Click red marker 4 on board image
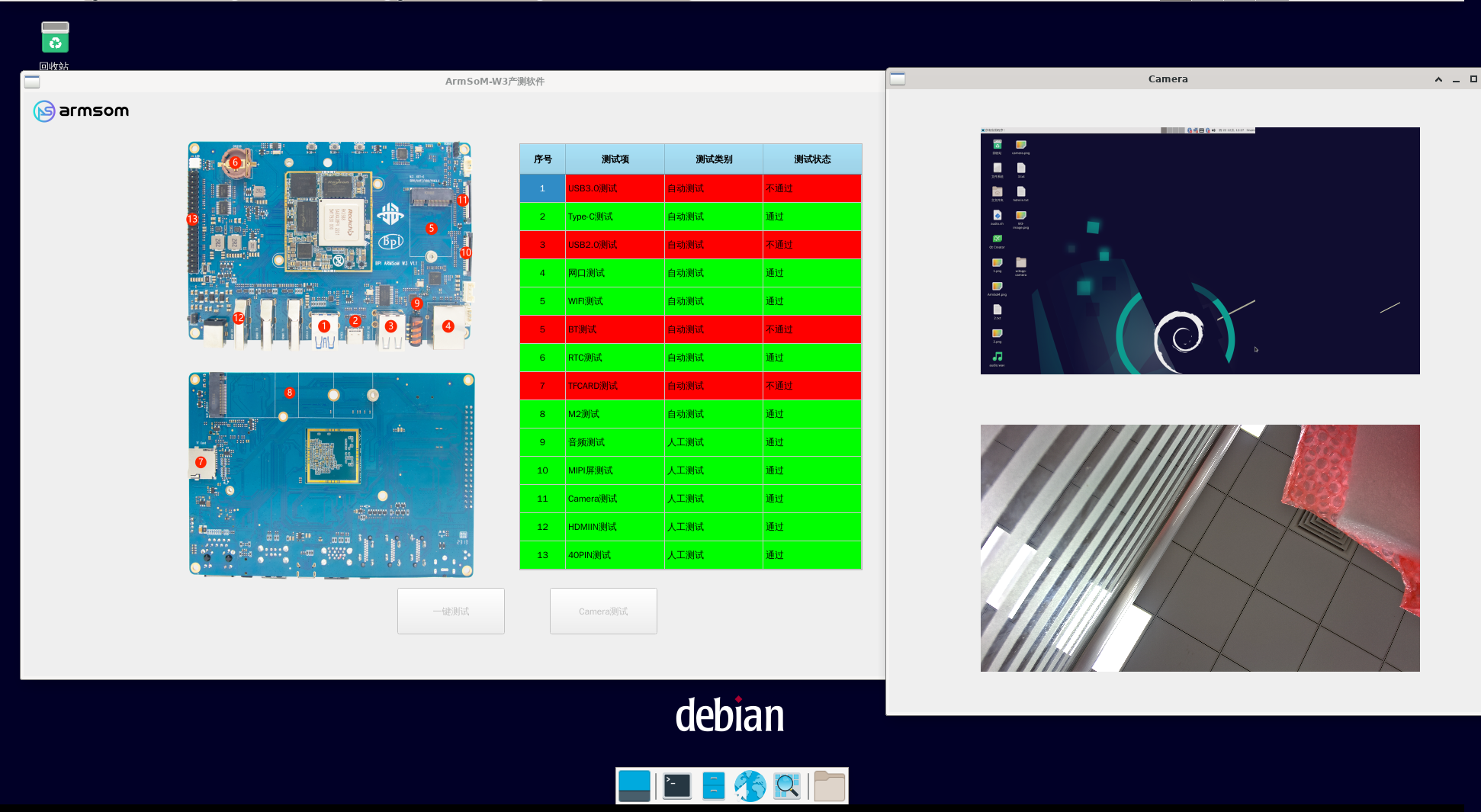The width and height of the screenshot is (1481, 812). point(448,326)
